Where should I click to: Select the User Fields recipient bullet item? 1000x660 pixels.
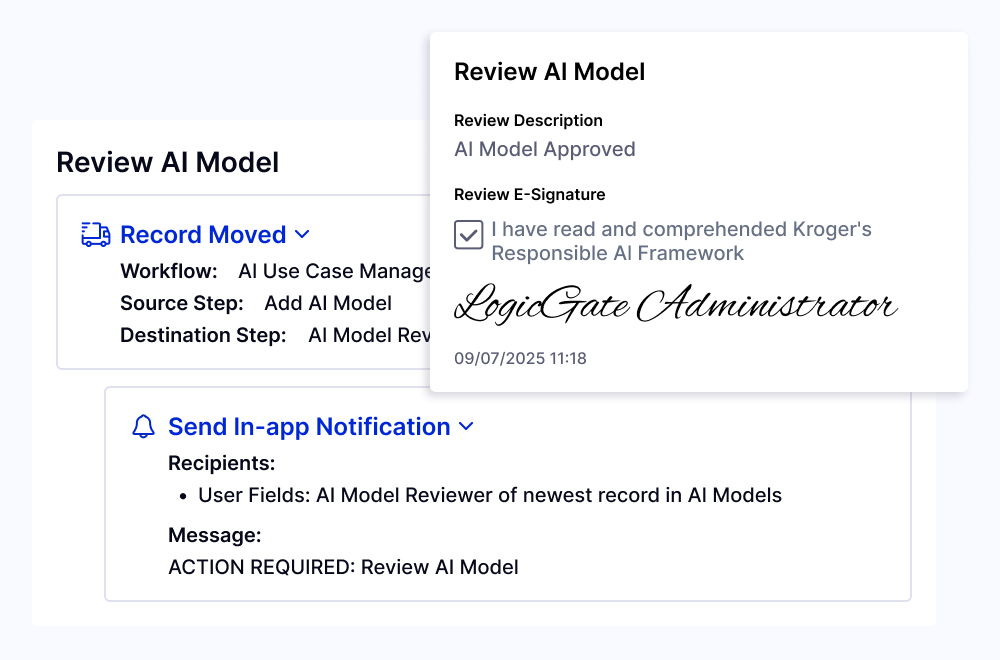coord(490,495)
